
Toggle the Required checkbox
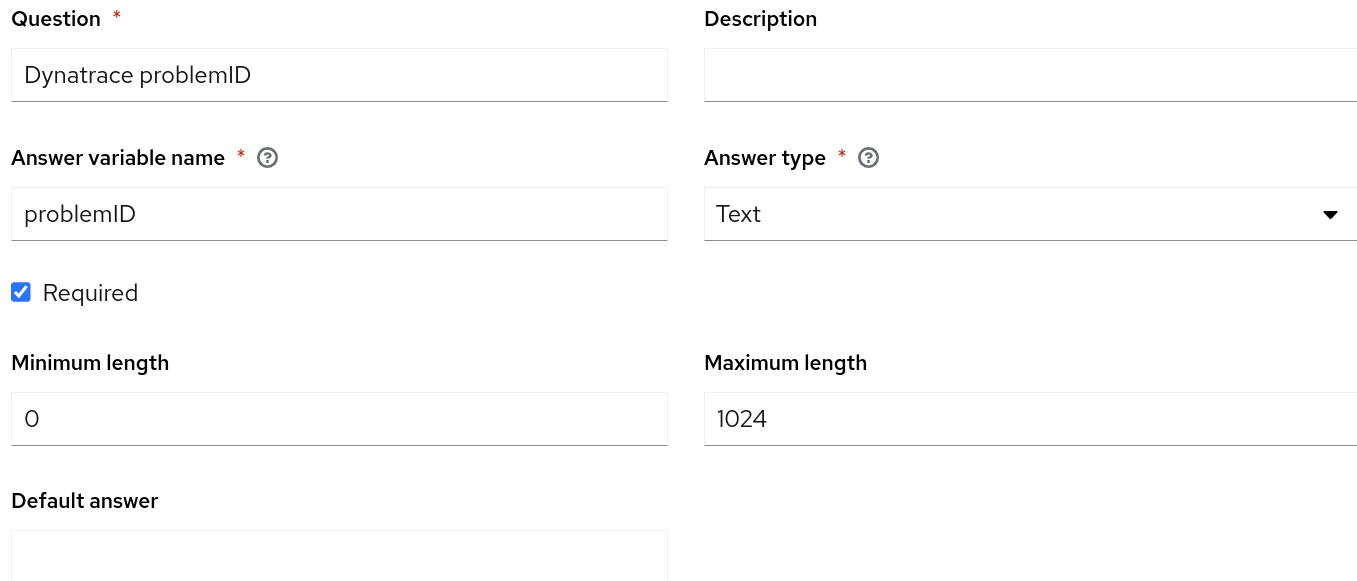[x=21, y=292]
